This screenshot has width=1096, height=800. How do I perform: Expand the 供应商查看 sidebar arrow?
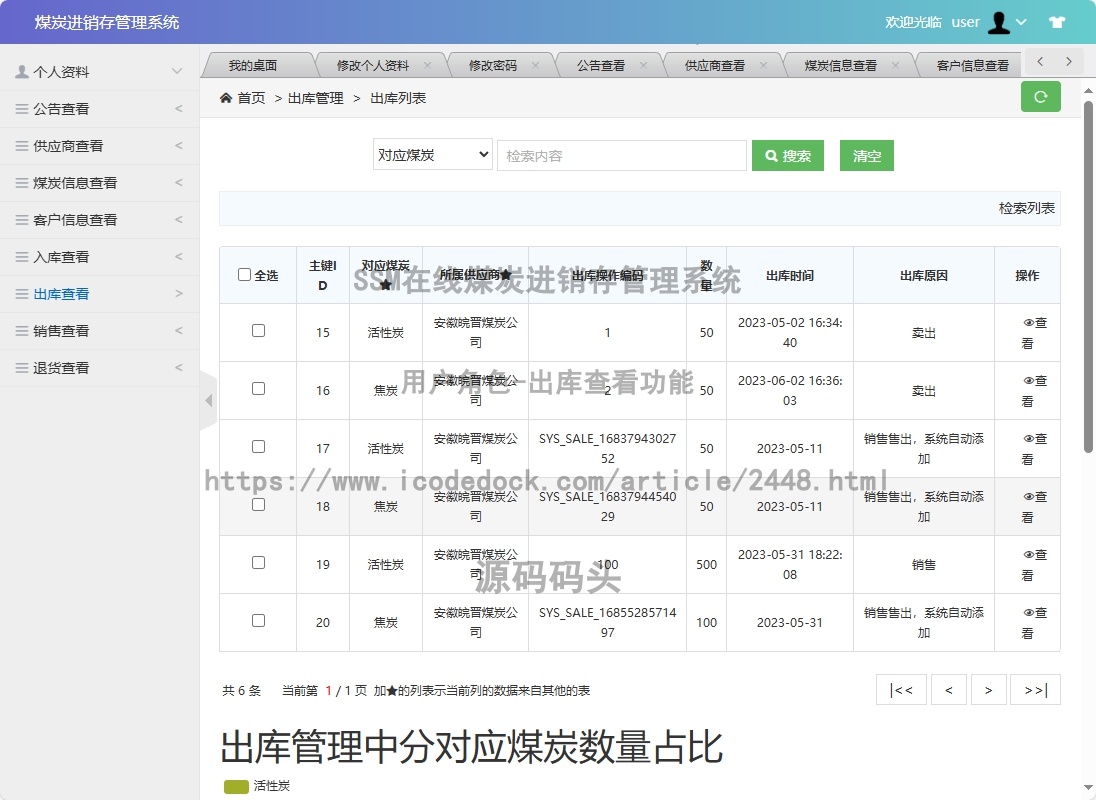coord(179,145)
